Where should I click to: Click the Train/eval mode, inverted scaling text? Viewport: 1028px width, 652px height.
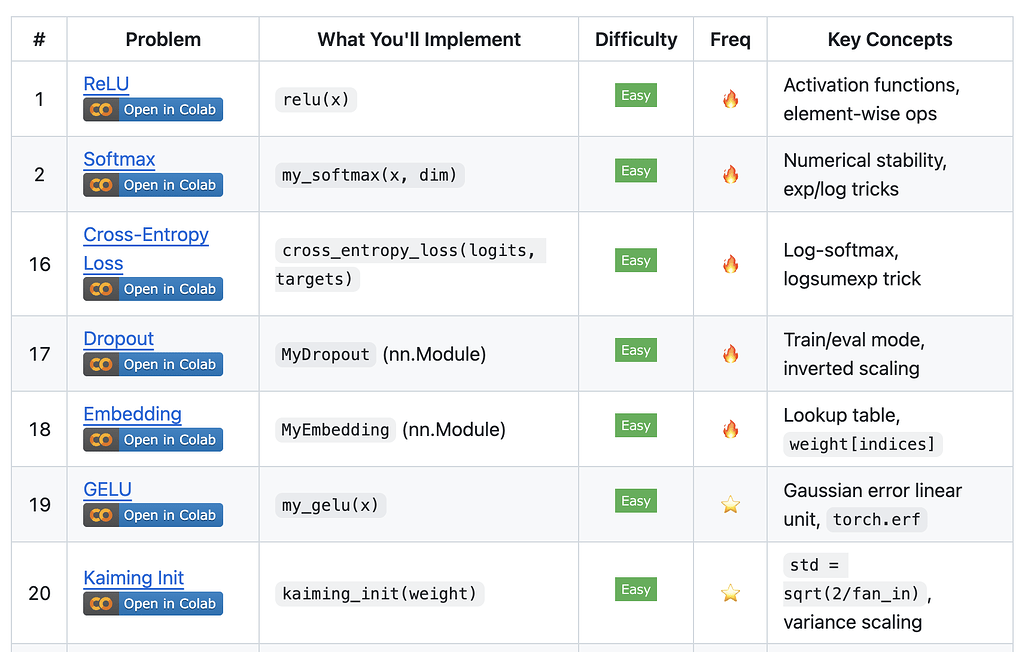coord(854,354)
